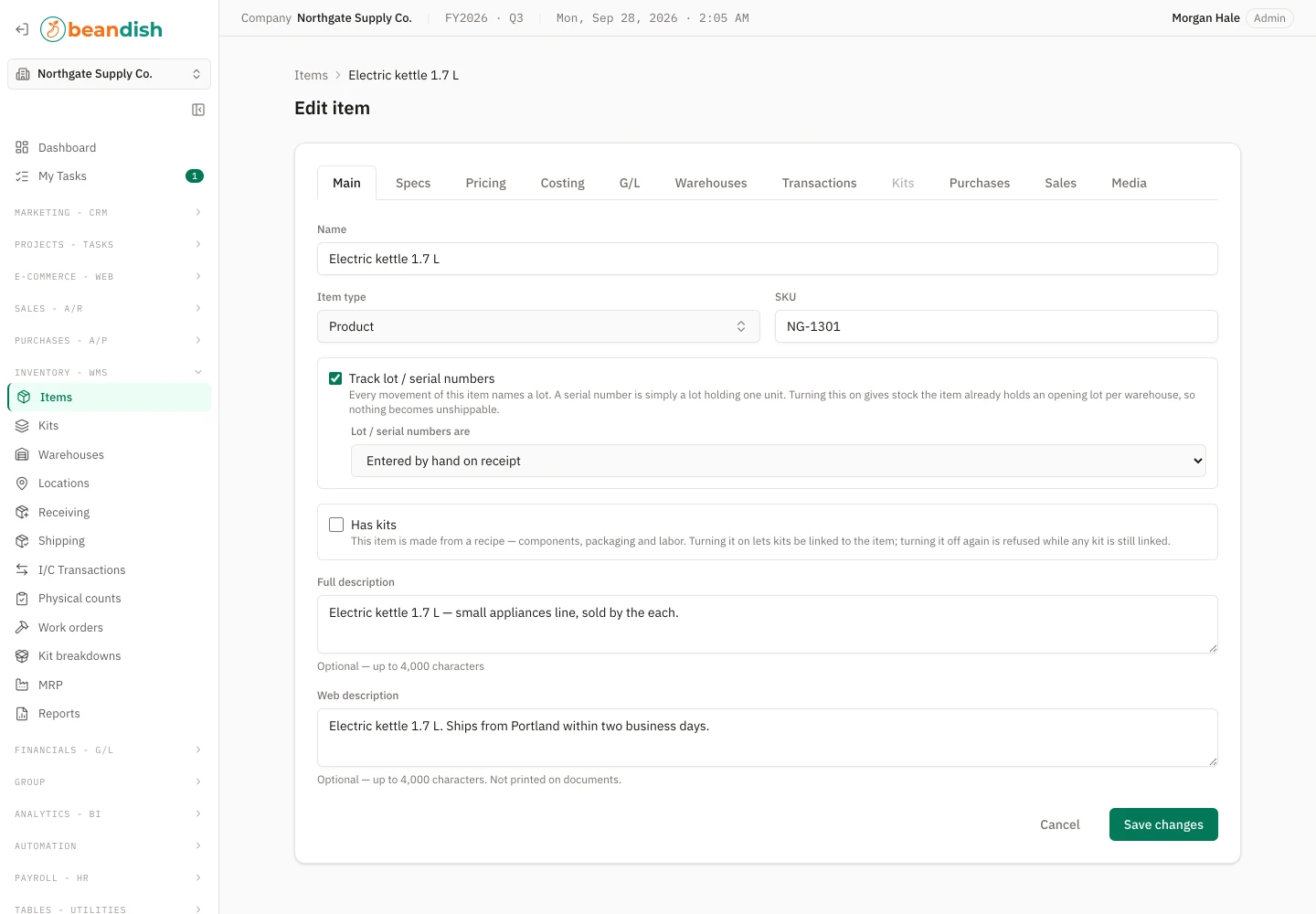Viewport: 1316px width, 914px height.
Task: Switch to the Specs tab
Action: (x=413, y=183)
